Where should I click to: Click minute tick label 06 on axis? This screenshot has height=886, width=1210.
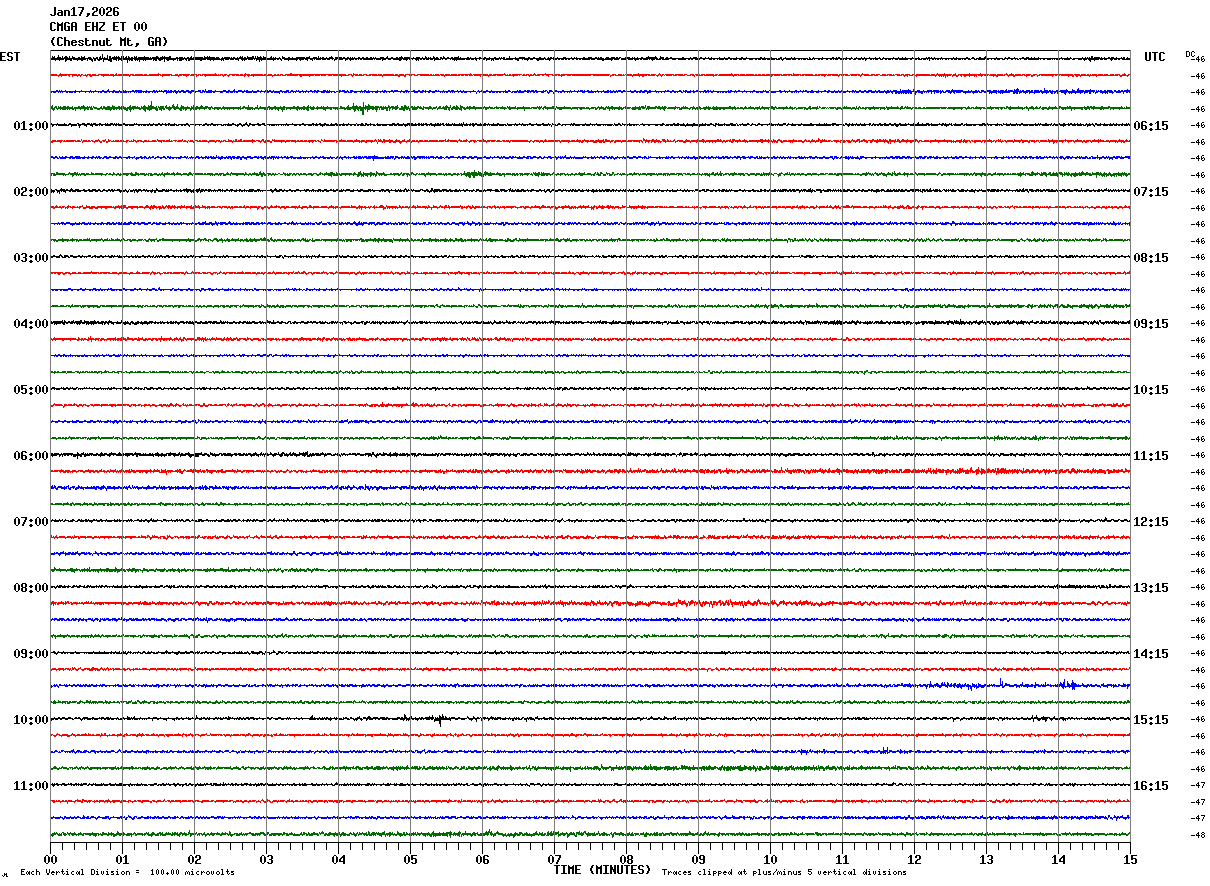[x=482, y=859]
